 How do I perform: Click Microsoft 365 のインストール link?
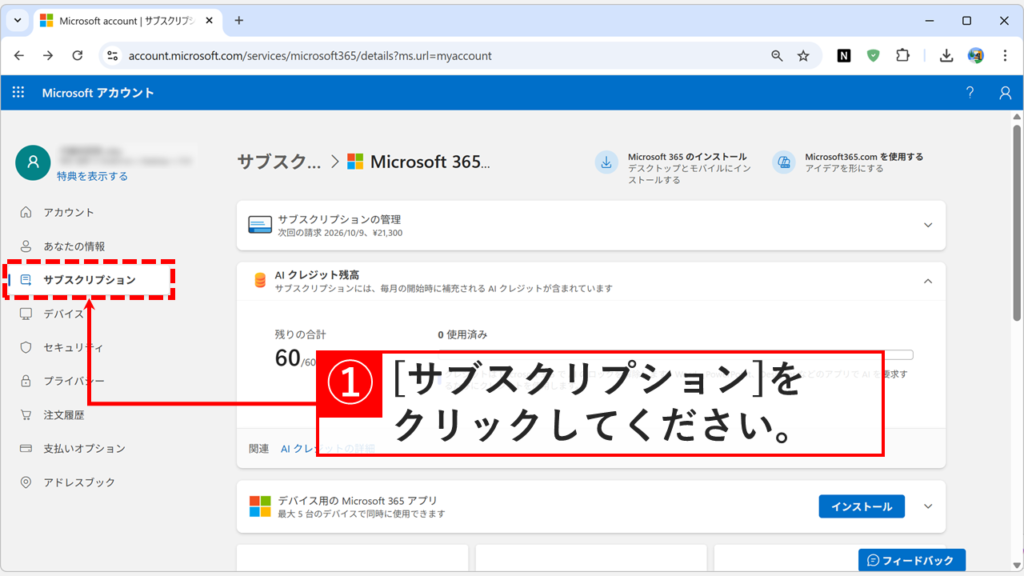[687, 157]
